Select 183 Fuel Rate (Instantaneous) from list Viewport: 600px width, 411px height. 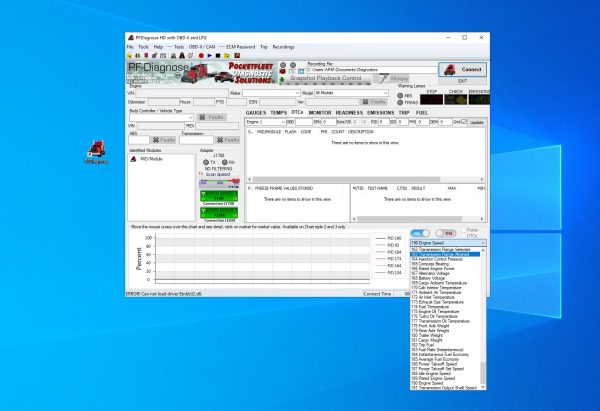445,350
